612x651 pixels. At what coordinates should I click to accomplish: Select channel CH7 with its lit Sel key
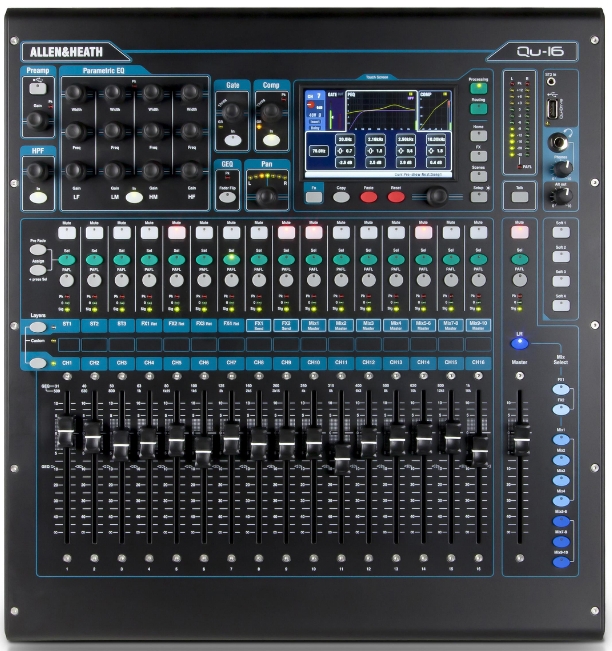231,260
